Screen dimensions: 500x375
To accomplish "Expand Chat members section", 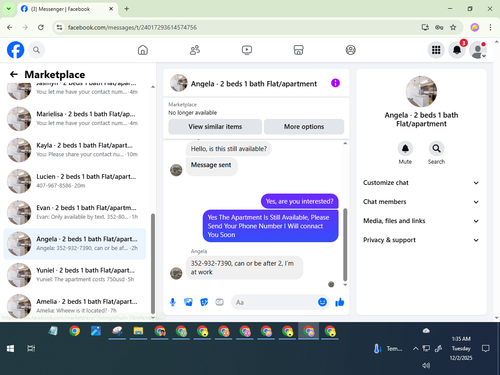I will pyautogui.click(x=421, y=202).
